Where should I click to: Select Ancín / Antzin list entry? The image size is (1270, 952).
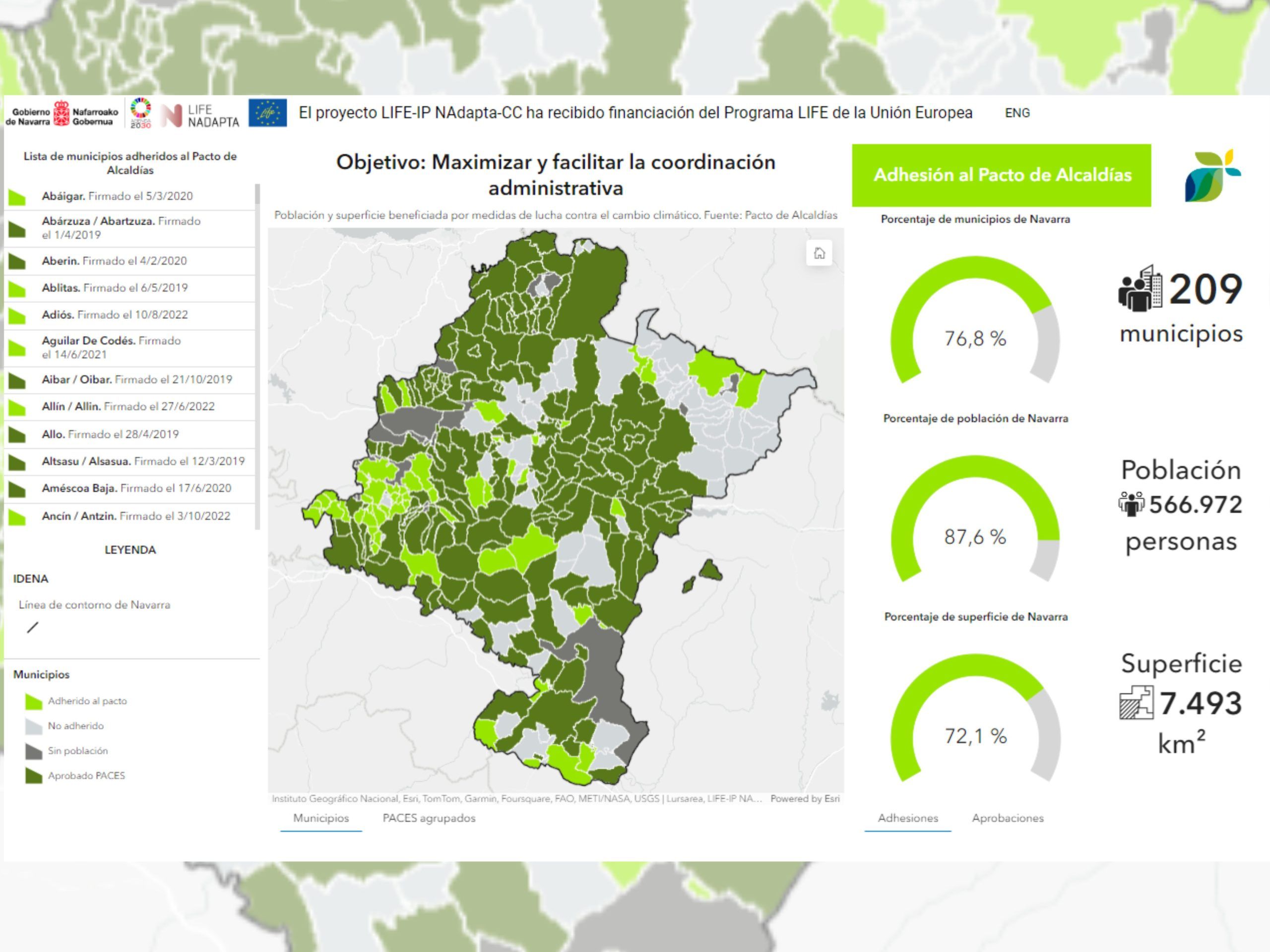[x=130, y=516]
